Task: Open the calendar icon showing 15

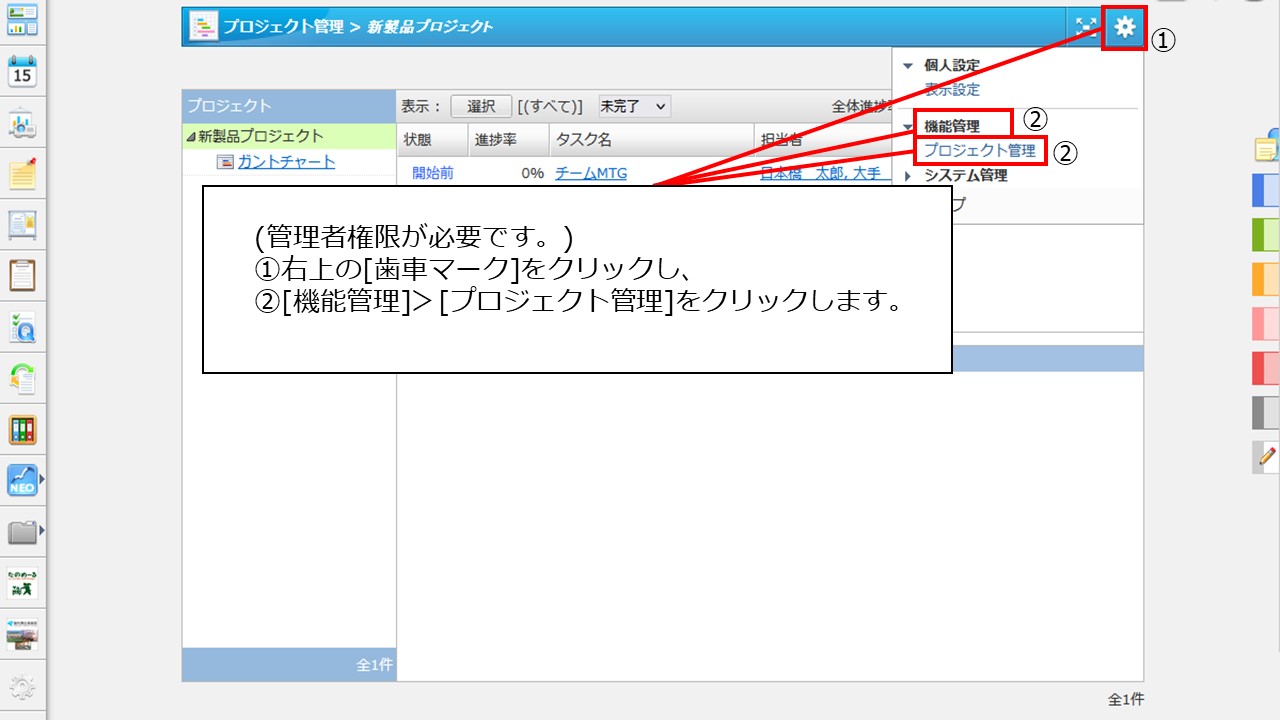Action: (22, 71)
